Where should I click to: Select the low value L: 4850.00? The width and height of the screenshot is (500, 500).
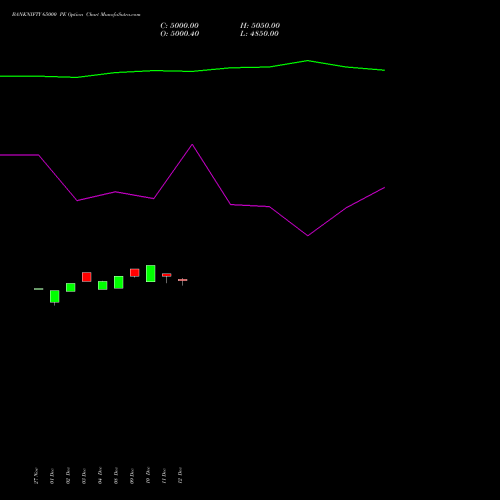pyautogui.click(x=259, y=34)
